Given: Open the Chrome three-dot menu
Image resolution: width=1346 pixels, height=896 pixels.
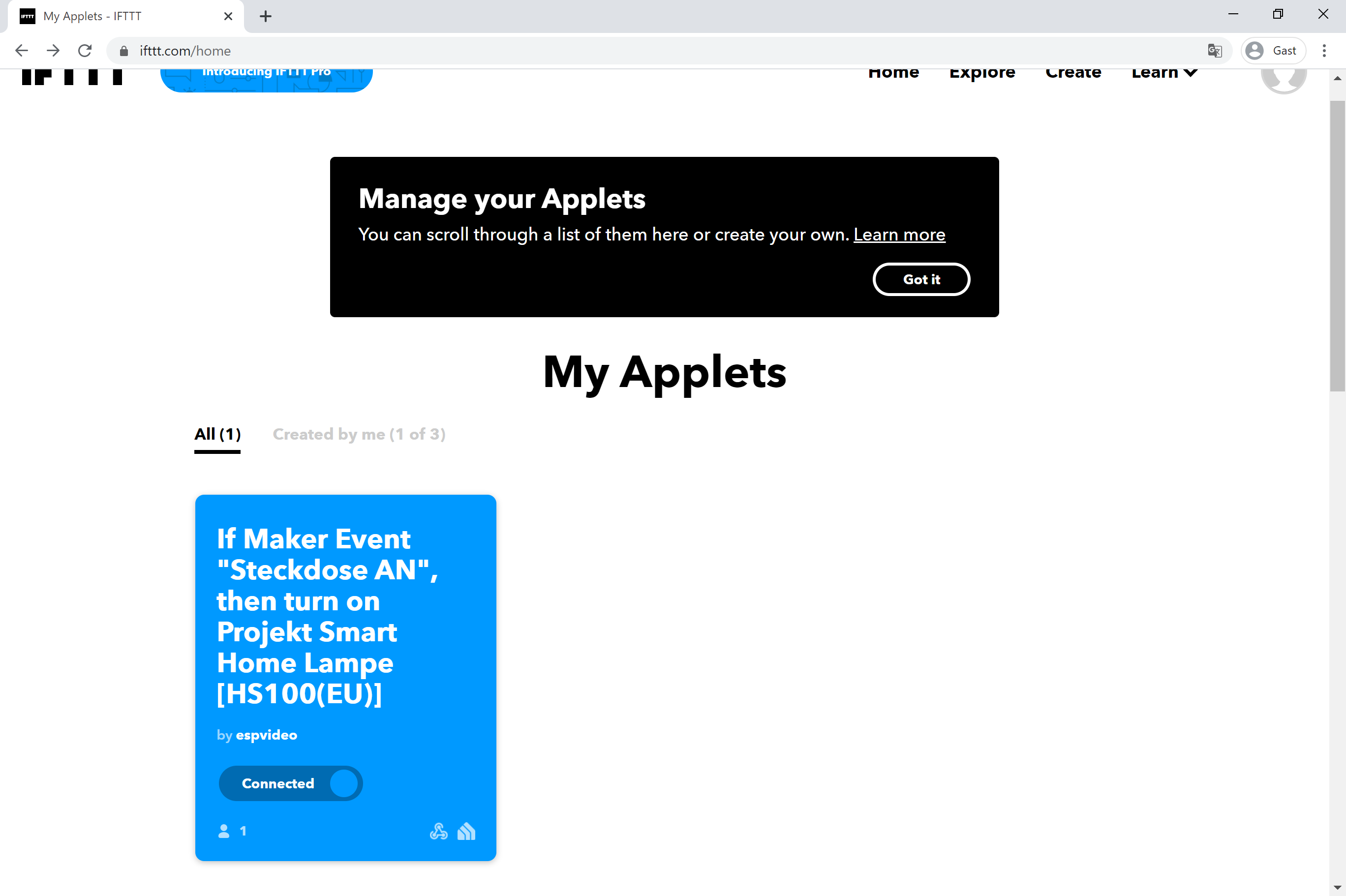Looking at the screenshot, I should coord(1324,51).
